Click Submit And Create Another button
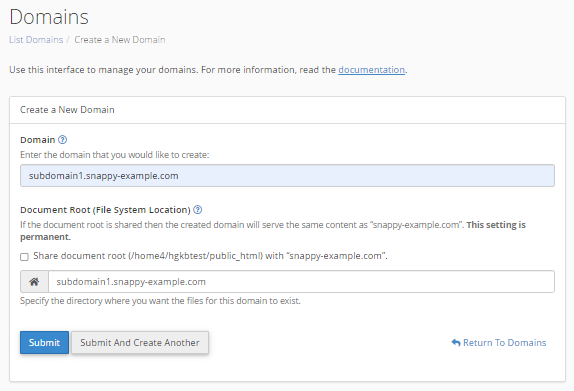The image size is (574, 391). click(x=140, y=343)
